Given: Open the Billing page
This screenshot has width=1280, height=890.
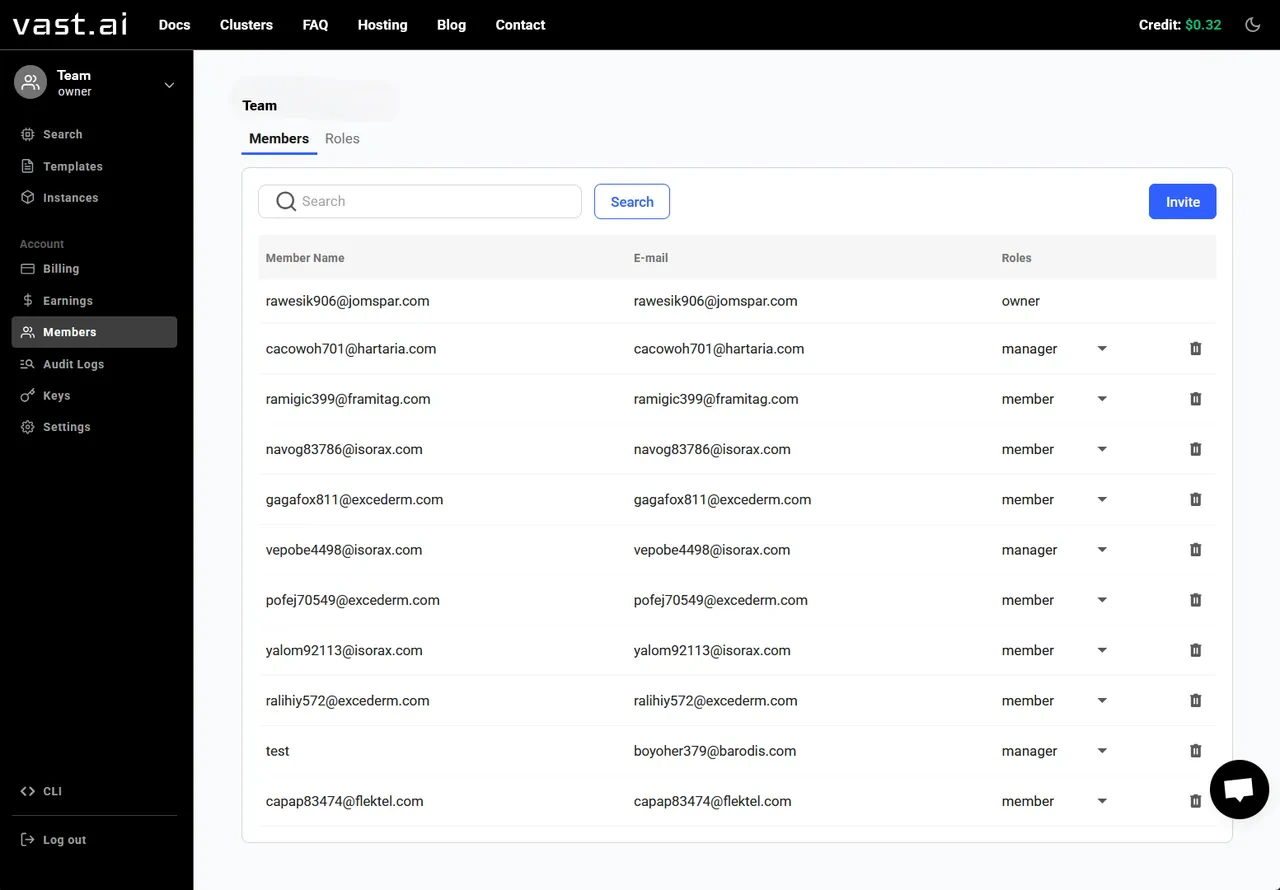Looking at the screenshot, I should [62, 268].
